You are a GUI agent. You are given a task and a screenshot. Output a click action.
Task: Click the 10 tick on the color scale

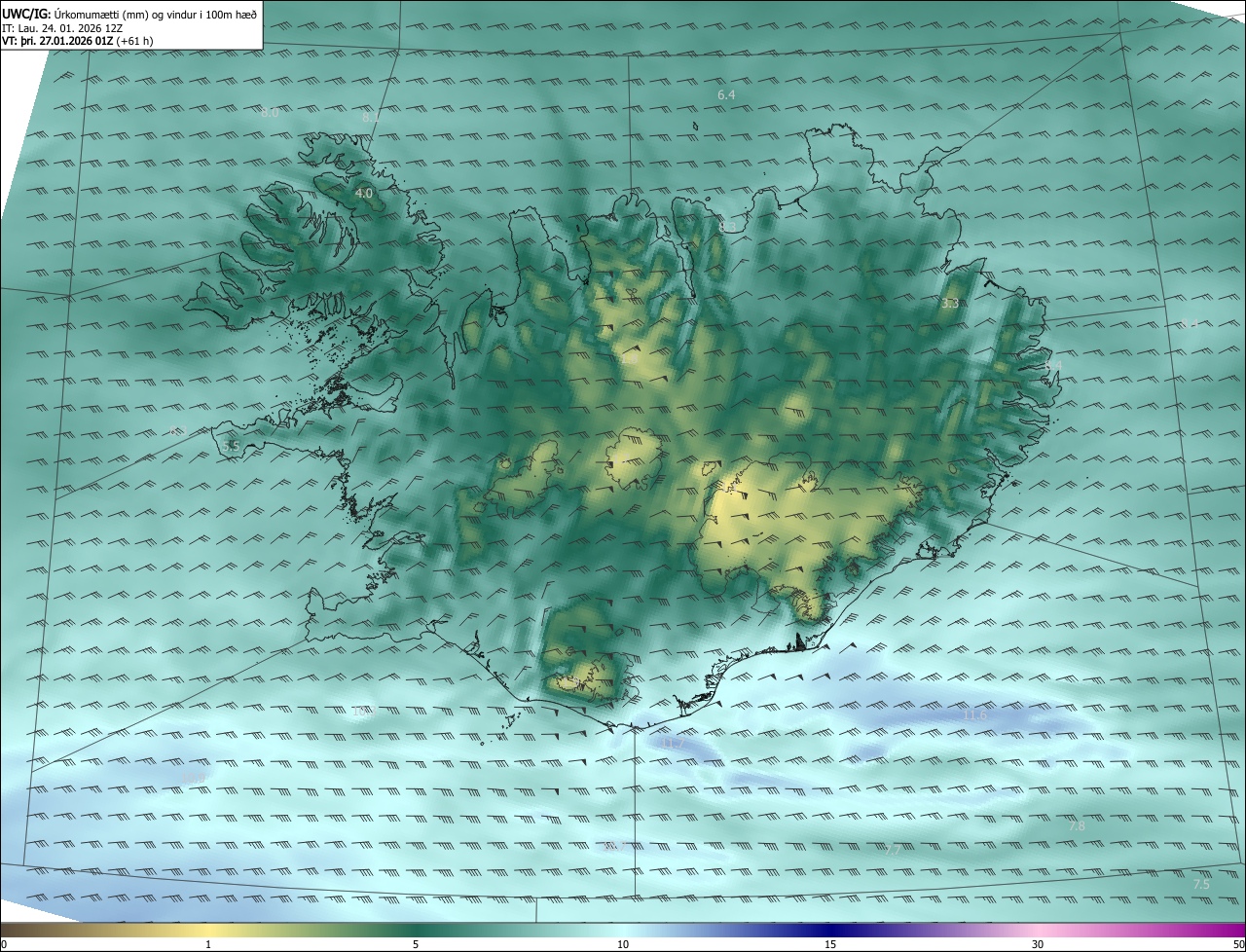623,944
